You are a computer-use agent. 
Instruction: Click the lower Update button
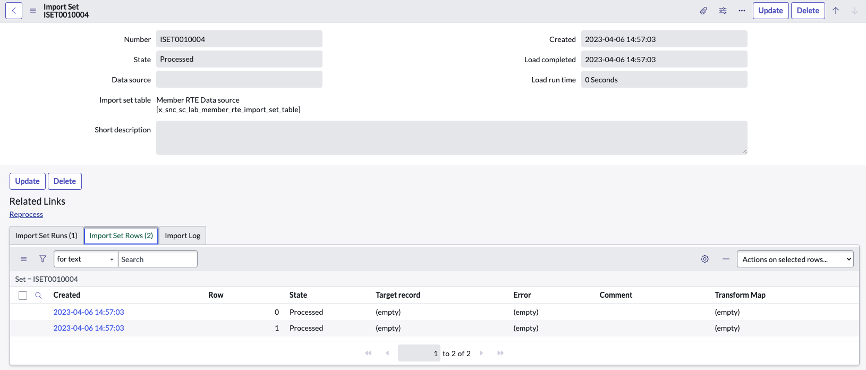point(27,181)
